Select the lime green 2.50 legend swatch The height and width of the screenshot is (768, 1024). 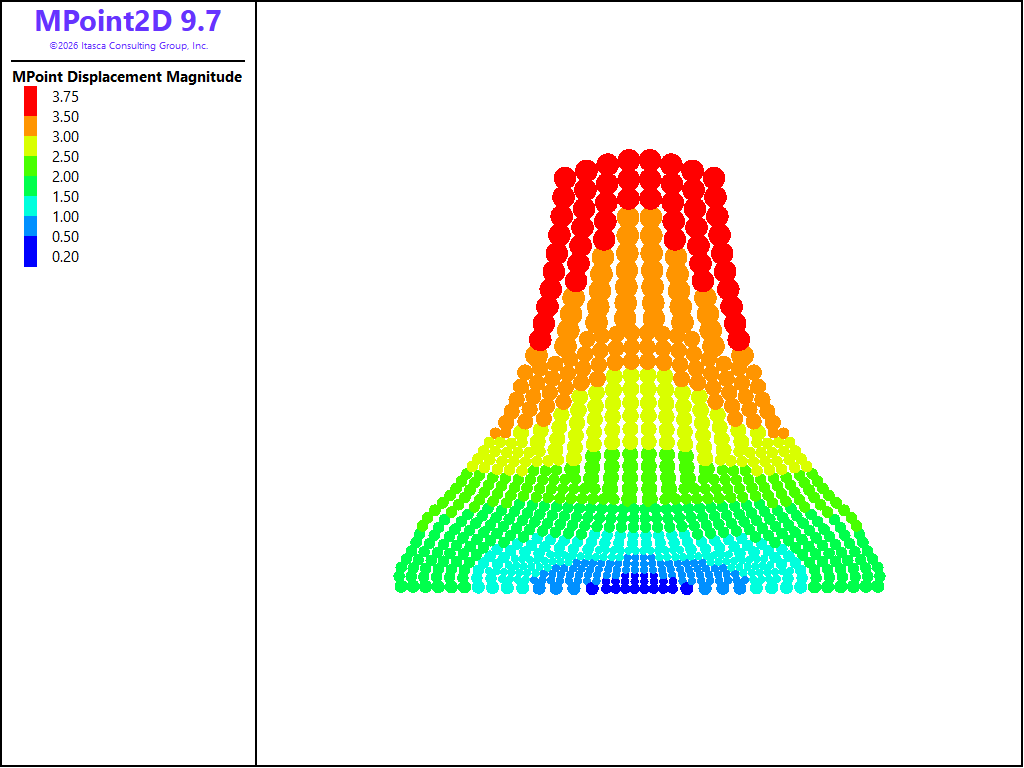[x=31, y=166]
